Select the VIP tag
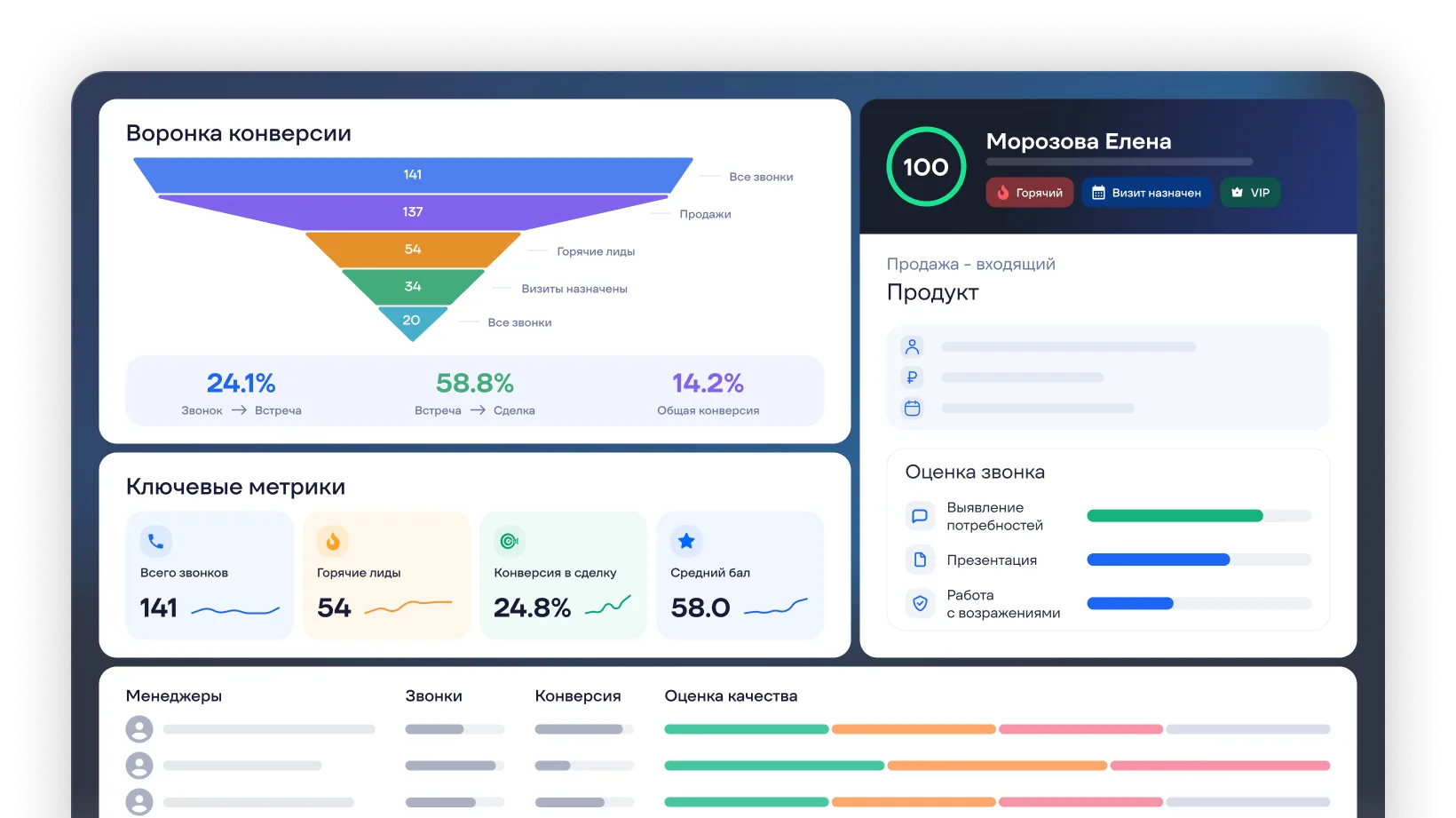The width and height of the screenshot is (1456, 818). (x=1250, y=193)
